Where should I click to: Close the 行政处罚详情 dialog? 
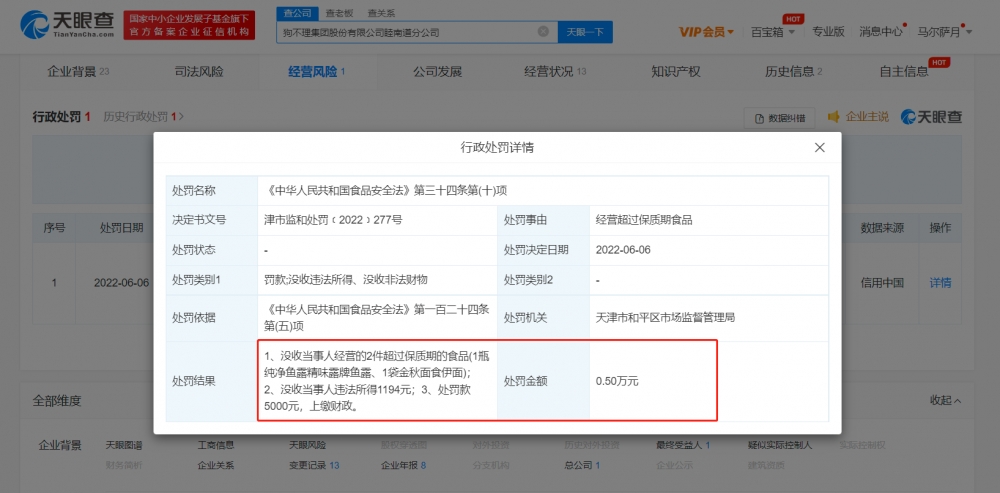pos(820,147)
